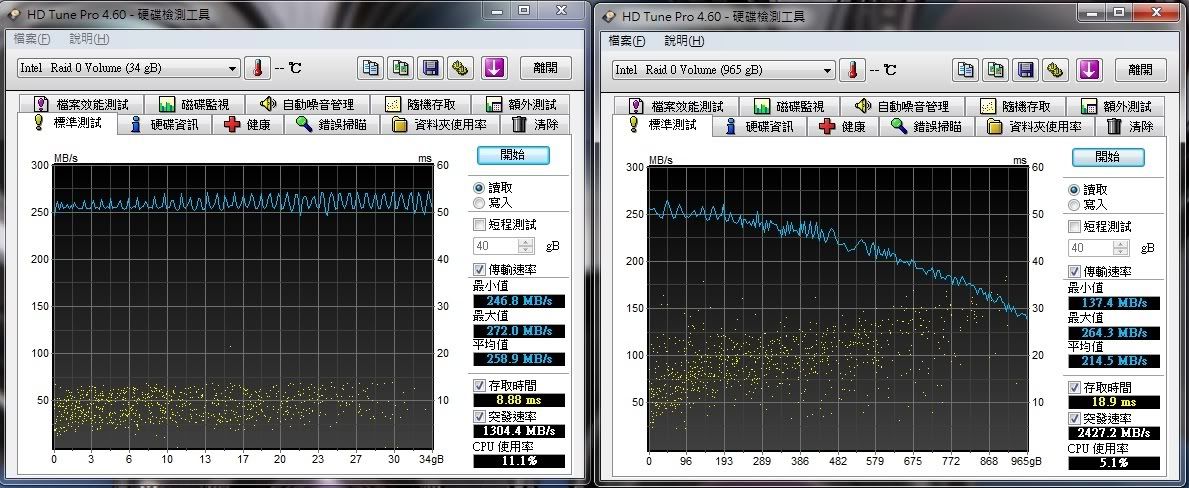Toggle 存取時間 checkbox in right window

coord(1074,387)
